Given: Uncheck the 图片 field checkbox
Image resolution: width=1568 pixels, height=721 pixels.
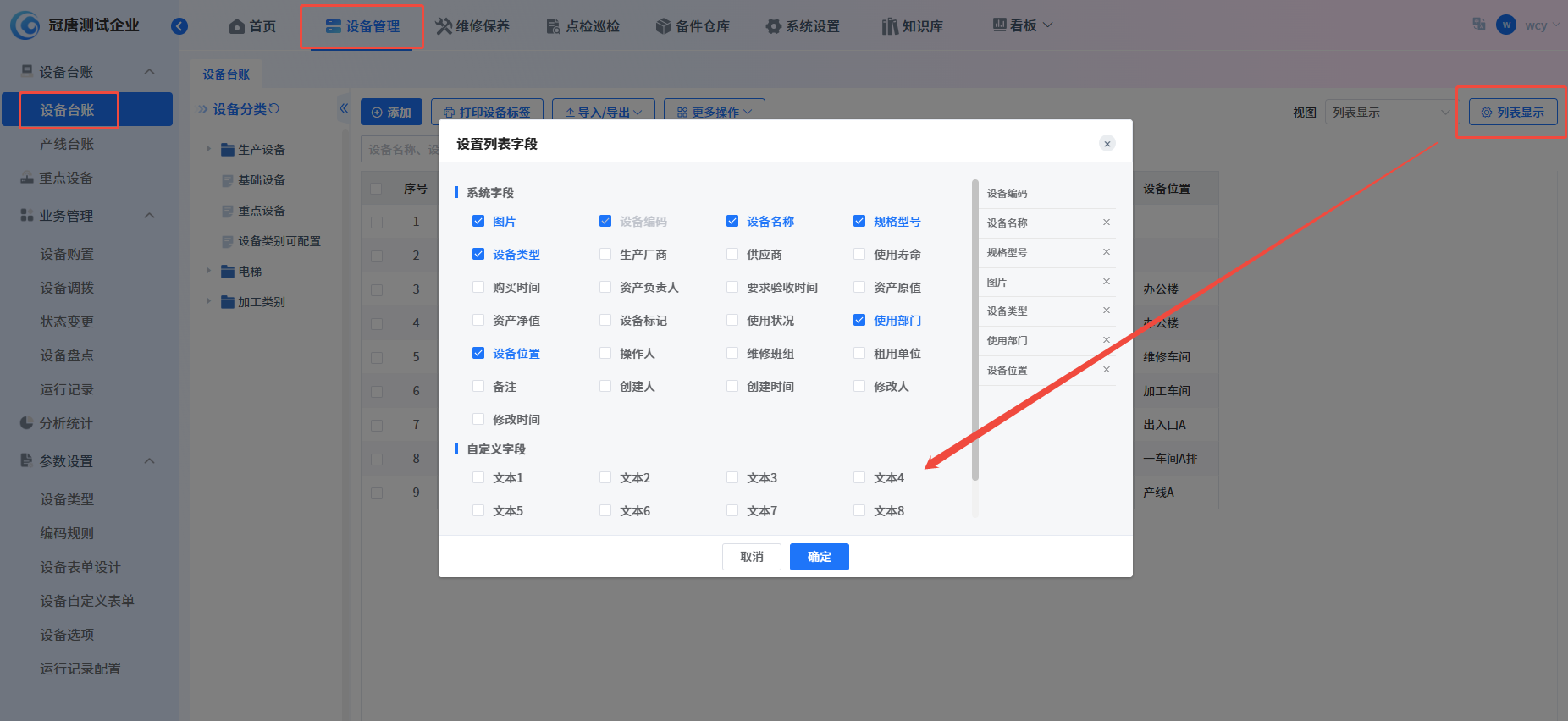Looking at the screenshot, I should pyautogui.click(x=478, y=222).
